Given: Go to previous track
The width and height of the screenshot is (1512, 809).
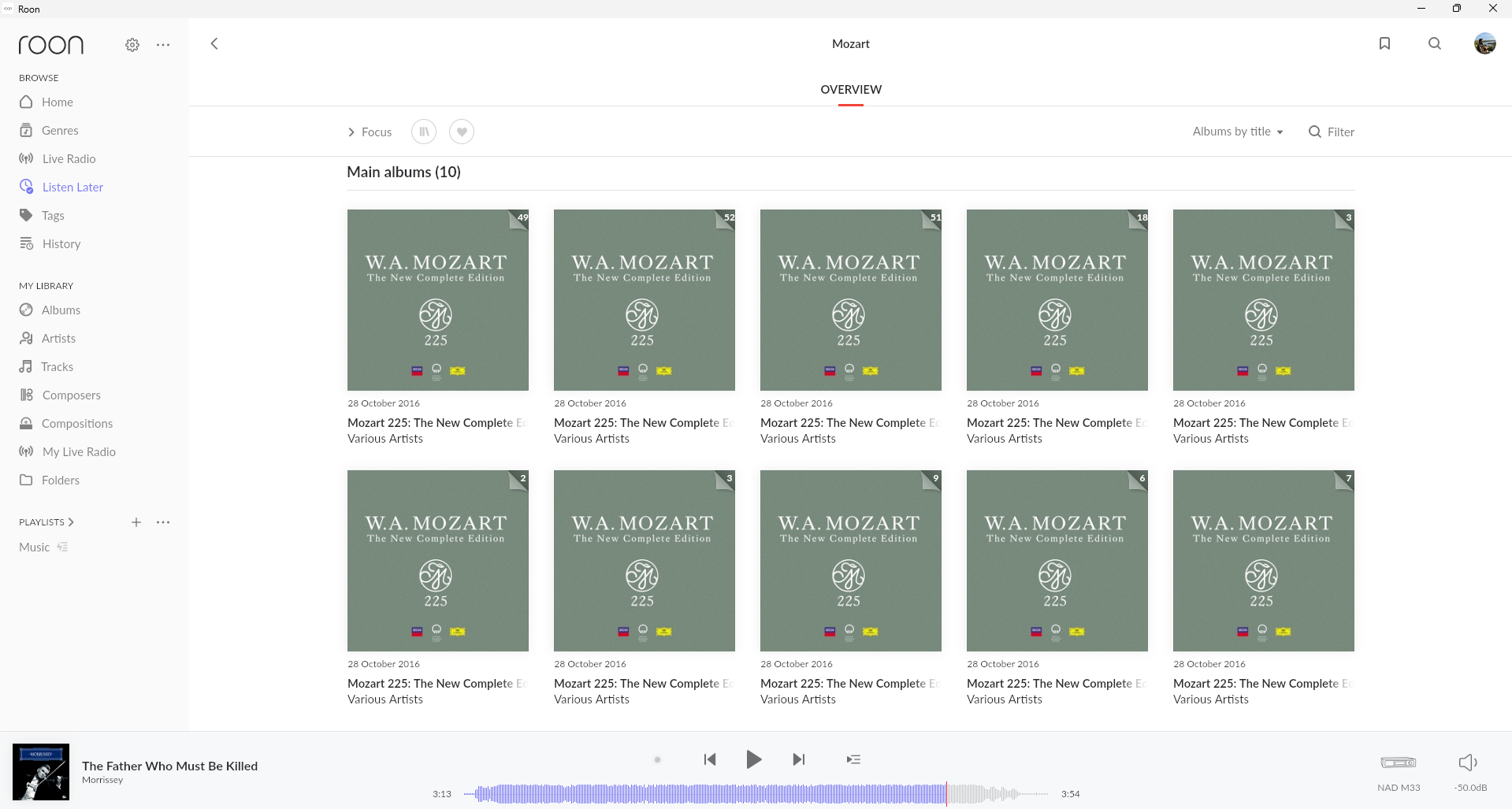Looking at the screenshot, I should [x=710, y=759].
